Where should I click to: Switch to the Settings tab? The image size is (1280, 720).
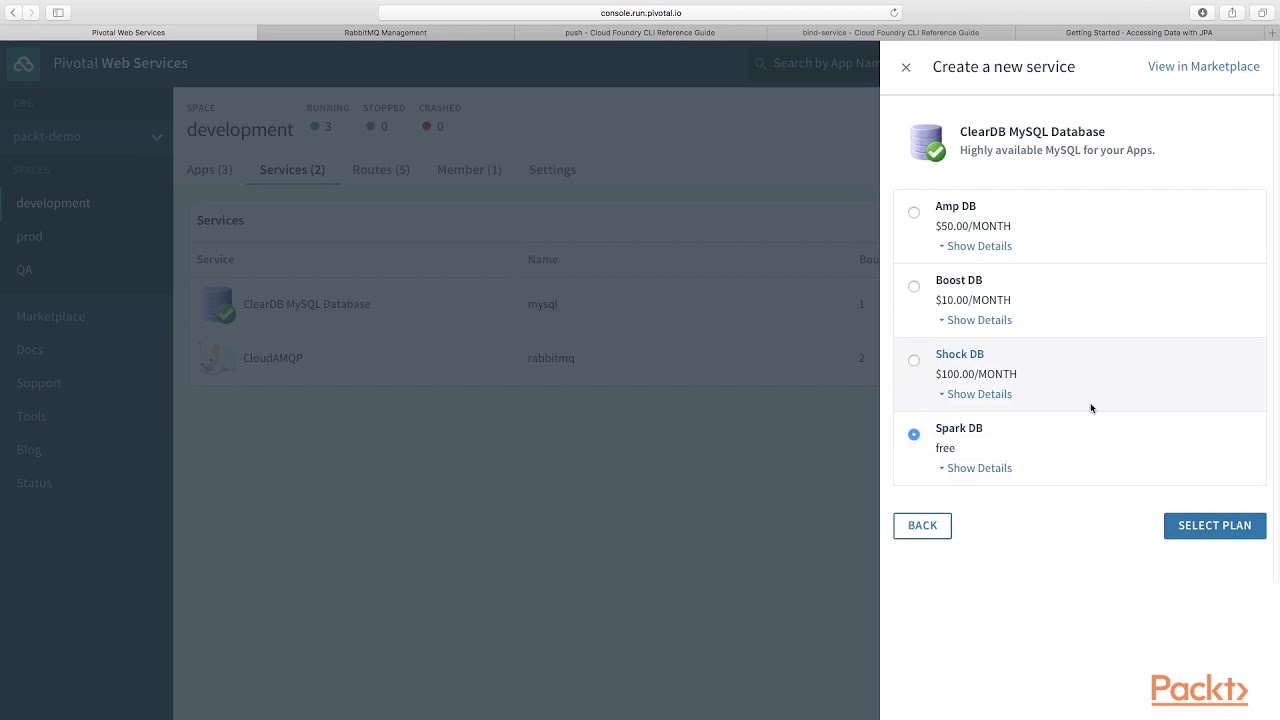(x=552, y=170)
